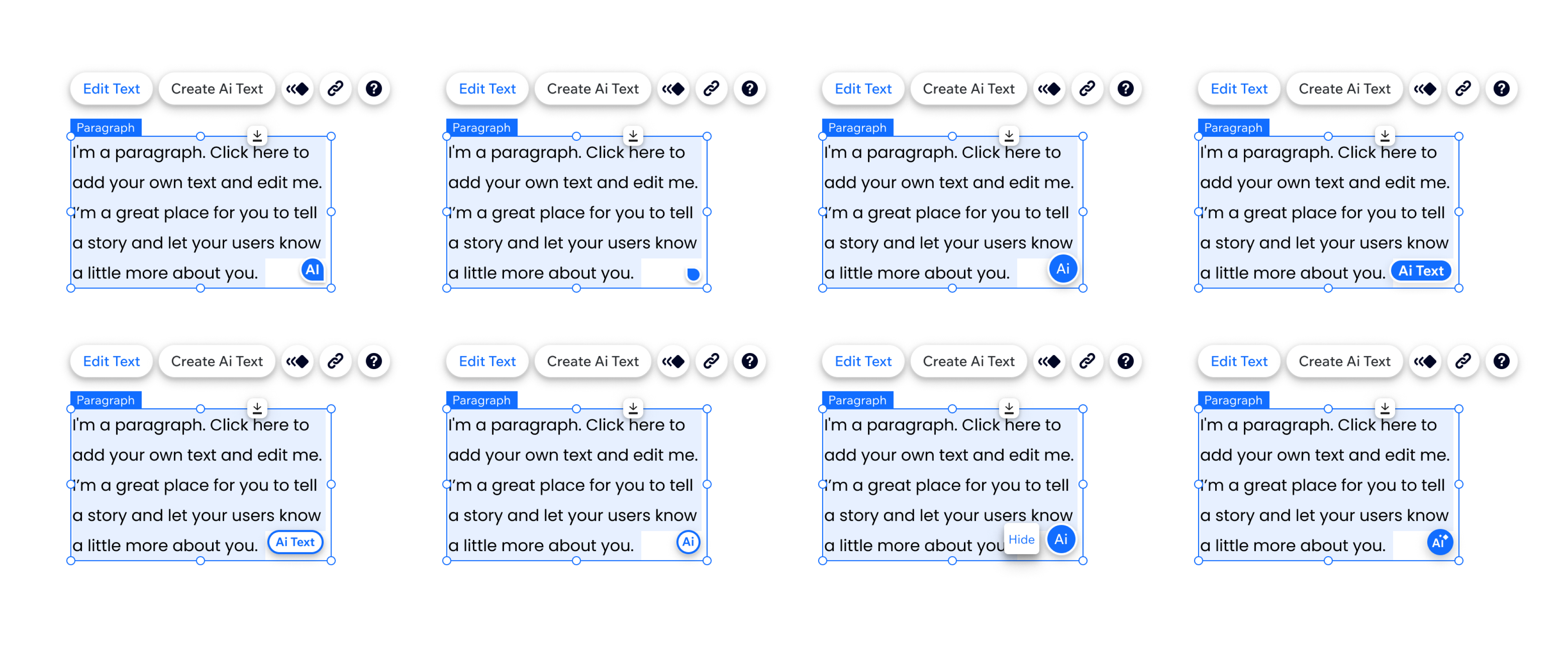Click Edit Text above the paragraph with Hide button

[x=862, y=361]
